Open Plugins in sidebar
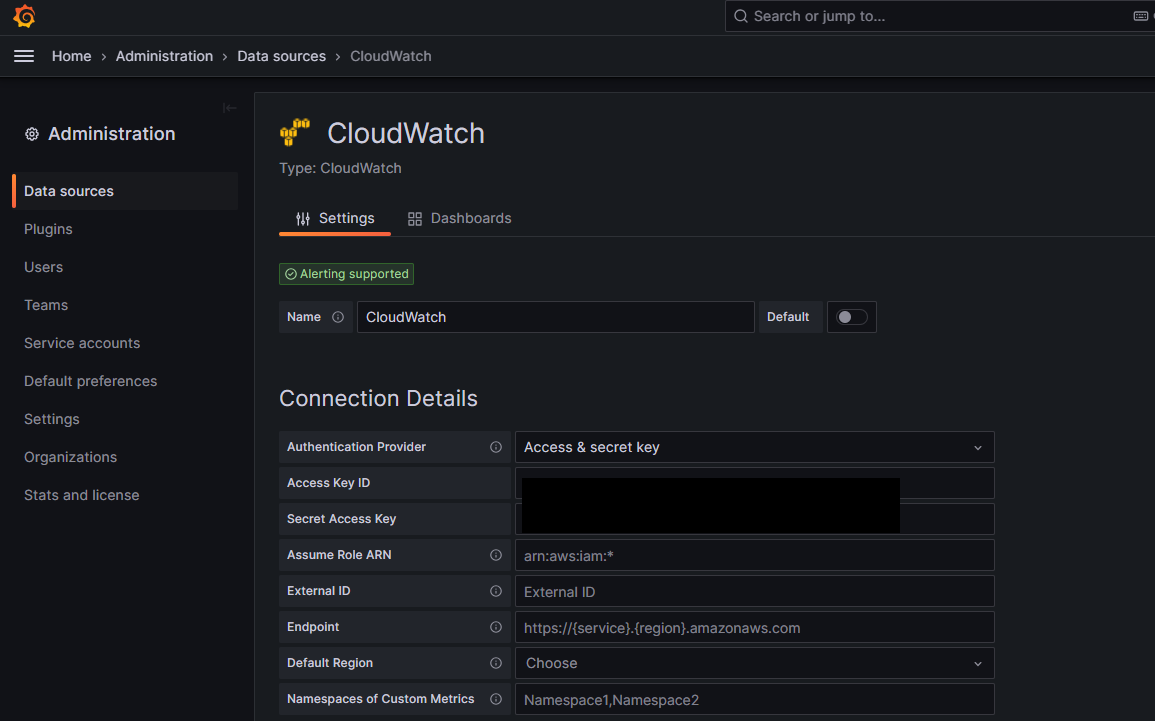Screen dimensions: 1155x721 48,229
